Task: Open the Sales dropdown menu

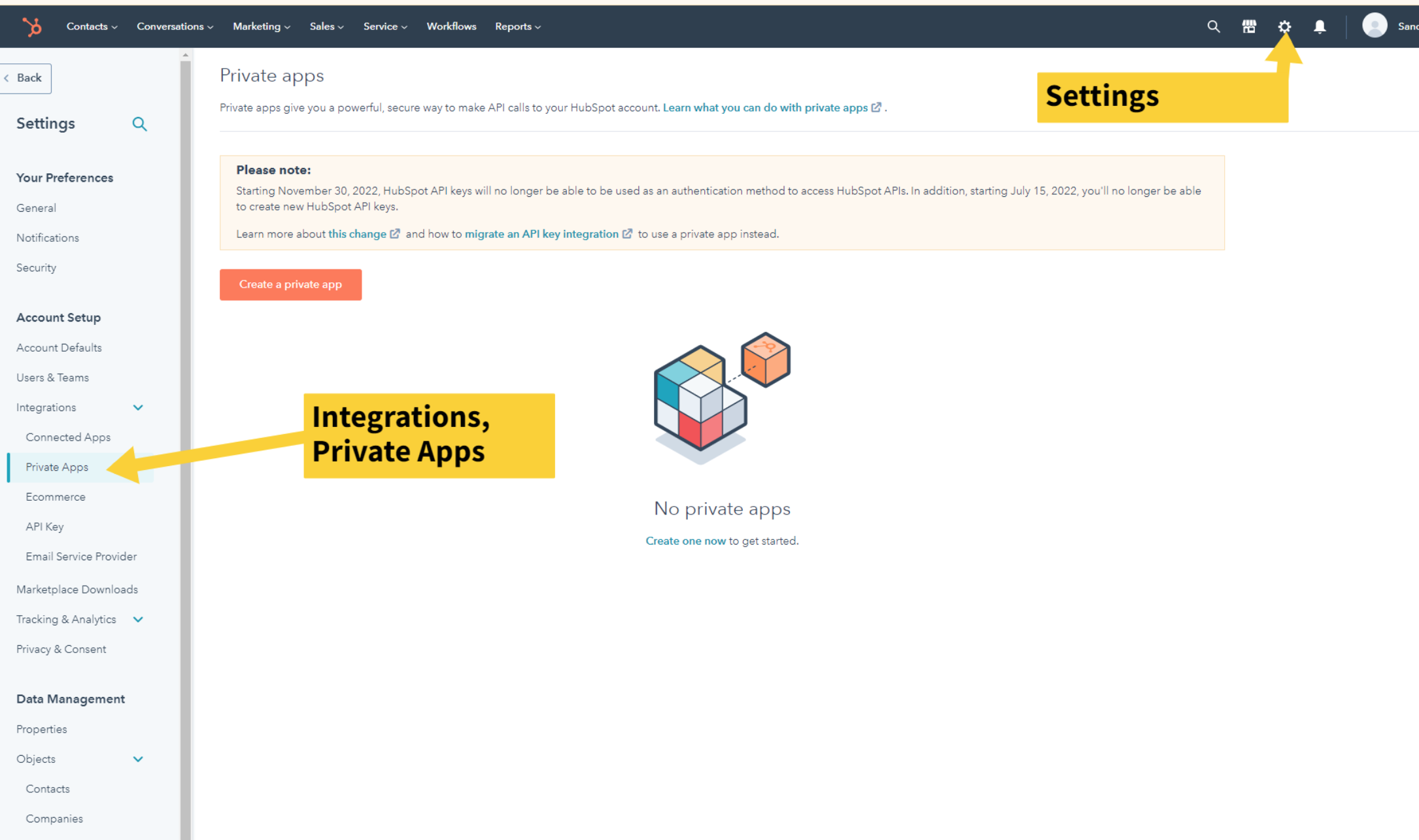Action: [x=327, y=27]
